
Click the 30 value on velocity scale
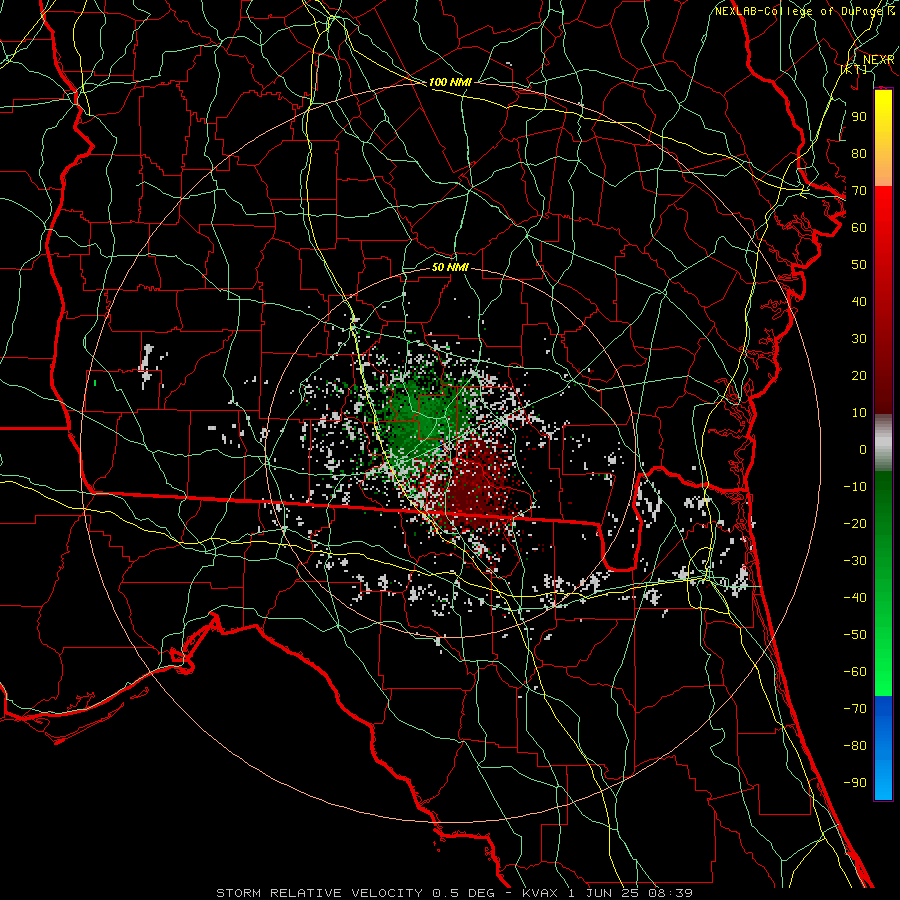coord(859,339)
